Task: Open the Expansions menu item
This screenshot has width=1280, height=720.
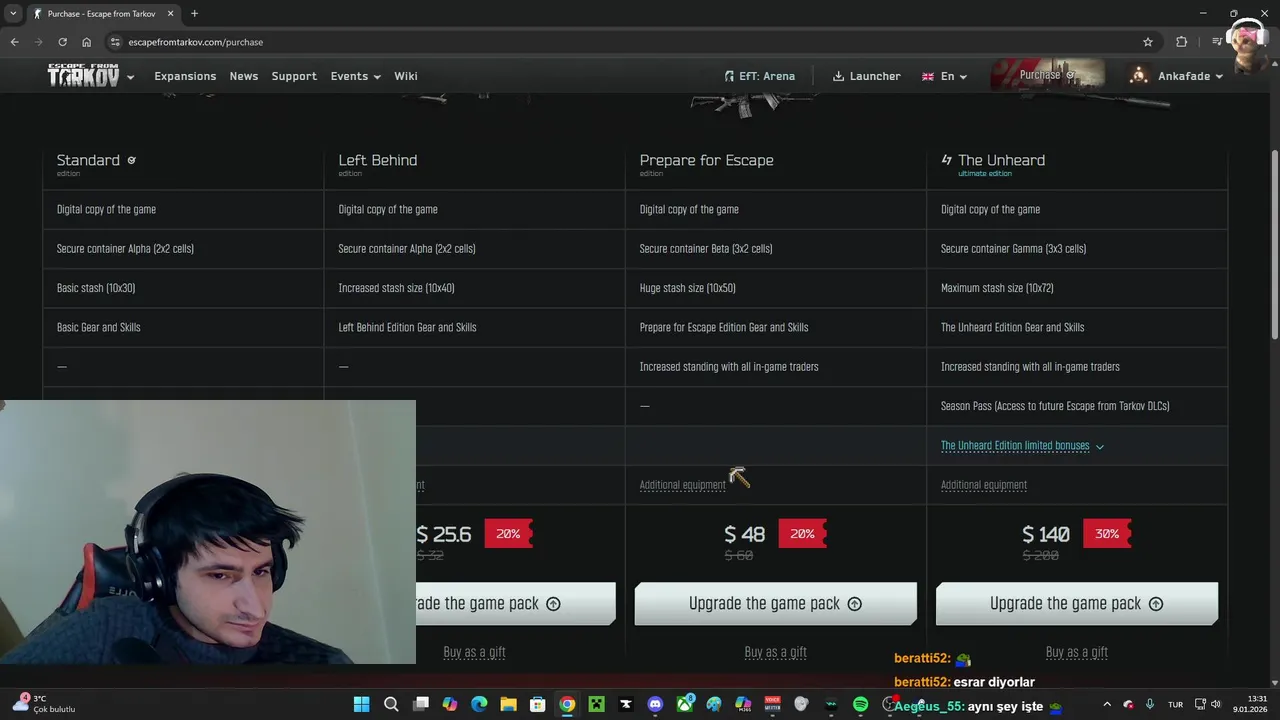Action: coord(185,76)
